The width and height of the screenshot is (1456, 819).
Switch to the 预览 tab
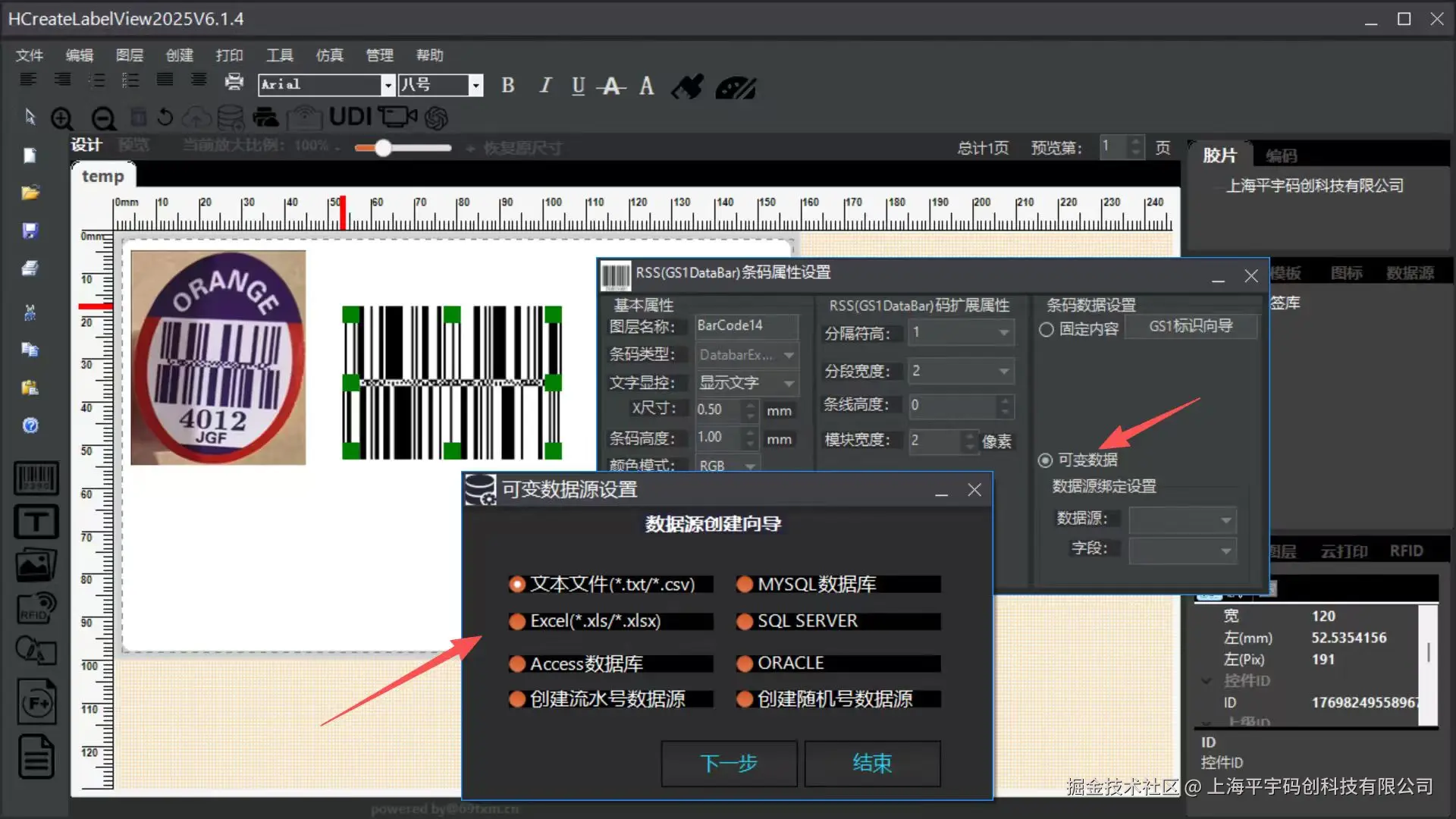[133, 146]
